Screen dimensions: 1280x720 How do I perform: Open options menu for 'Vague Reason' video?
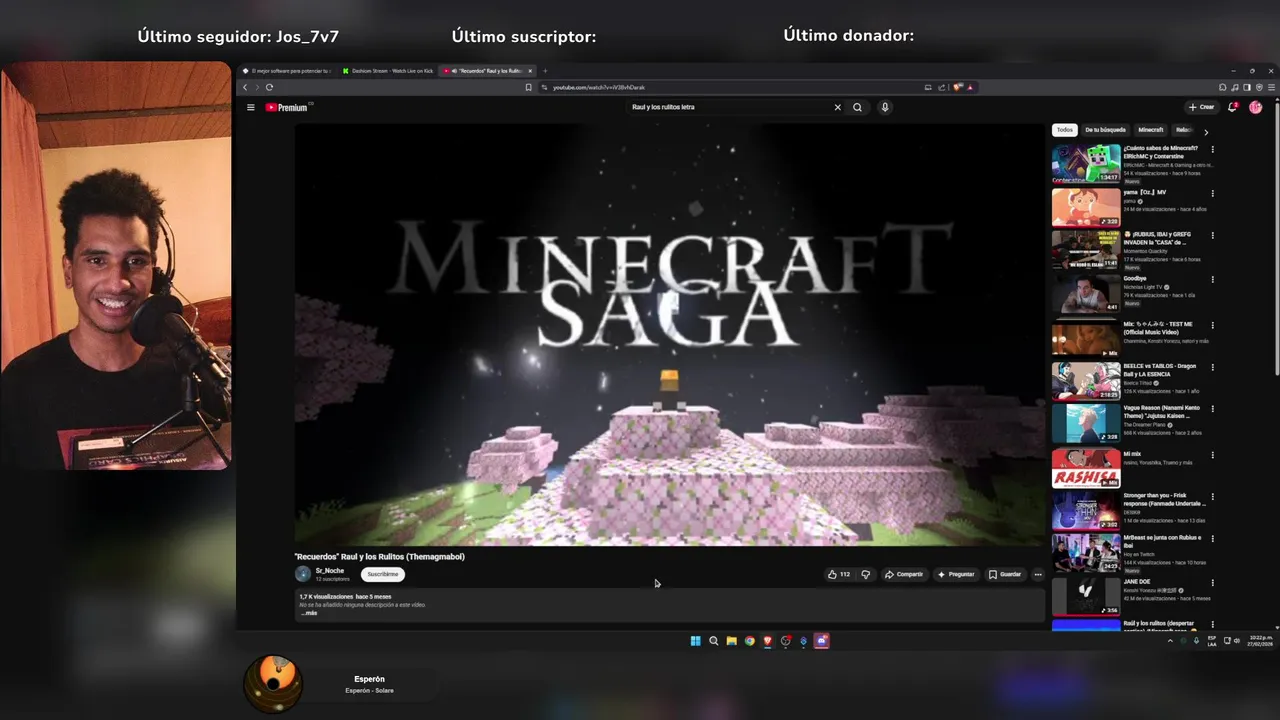coord(1213,410)
